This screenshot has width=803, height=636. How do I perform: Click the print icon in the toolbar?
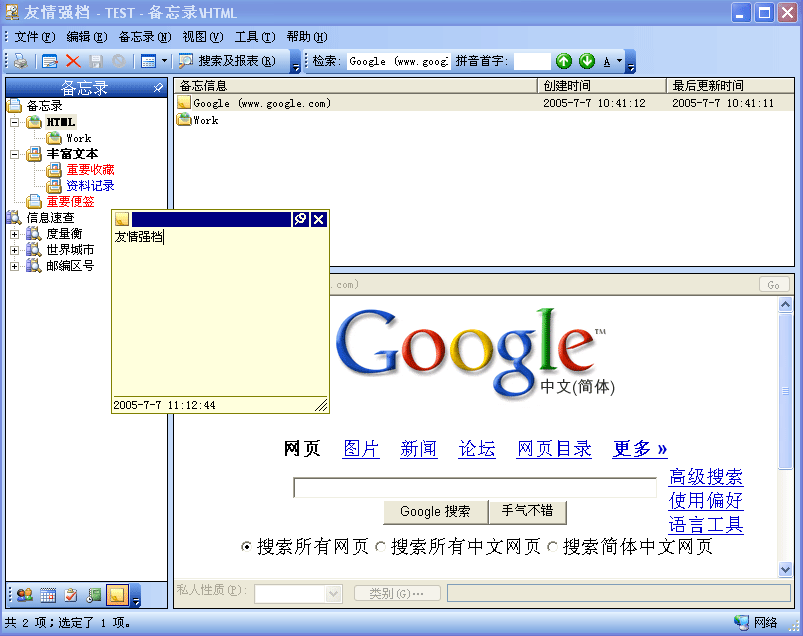coord(20,61)
